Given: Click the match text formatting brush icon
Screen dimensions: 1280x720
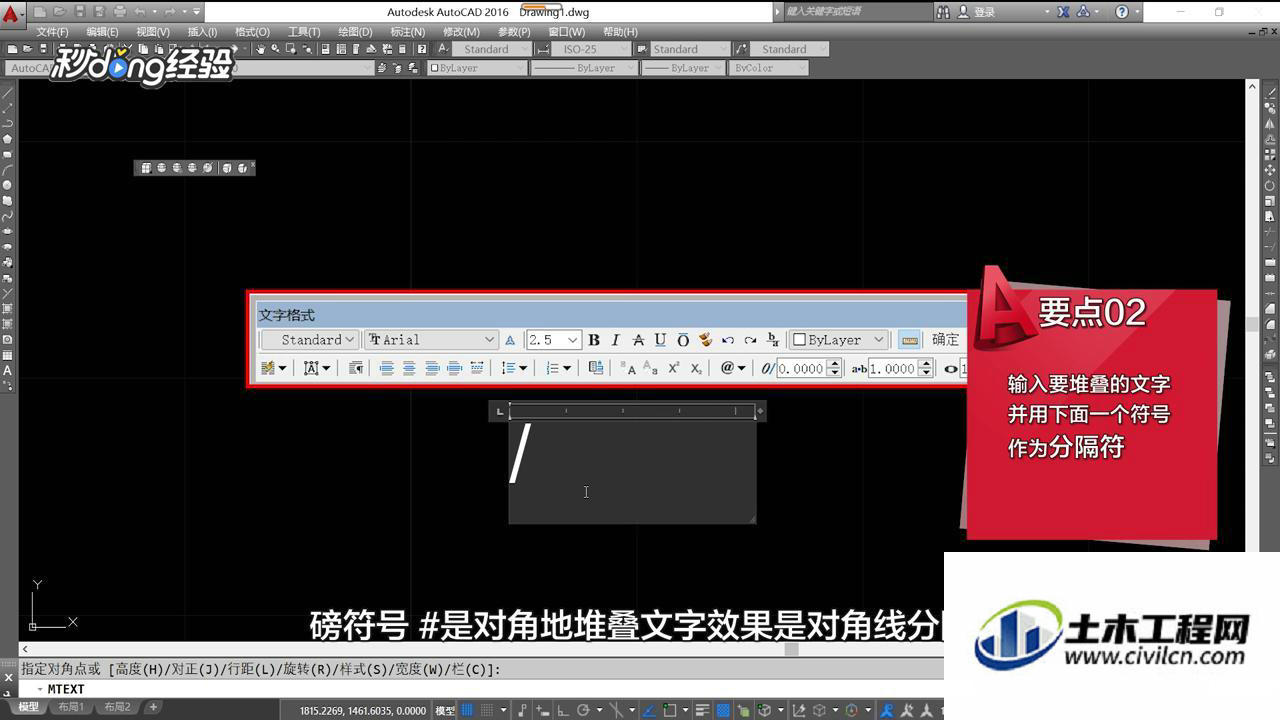Looking at the screenshot, I should (x=705, y=340).
